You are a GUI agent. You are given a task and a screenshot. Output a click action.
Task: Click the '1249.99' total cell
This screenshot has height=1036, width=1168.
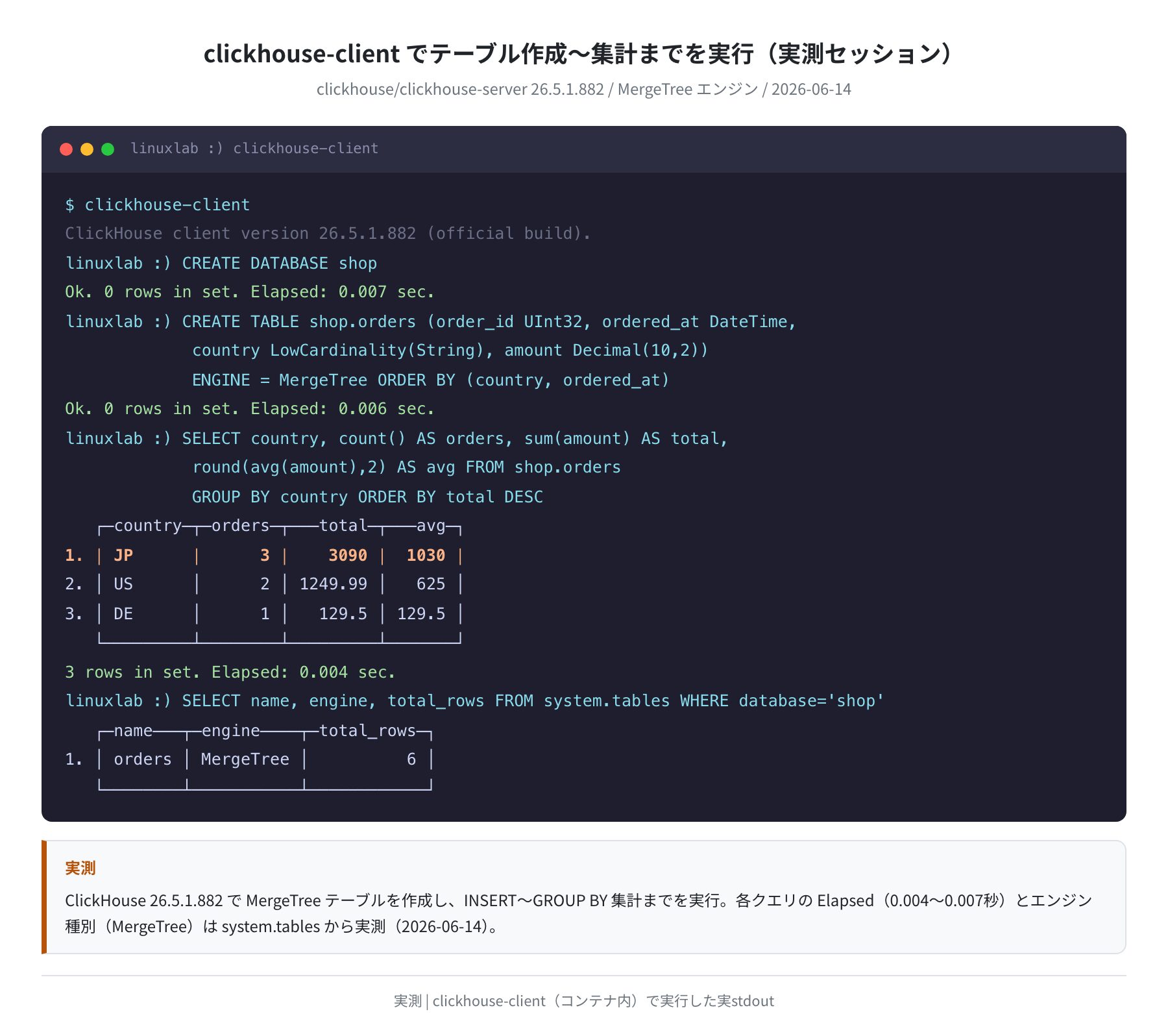coord(334,584)
